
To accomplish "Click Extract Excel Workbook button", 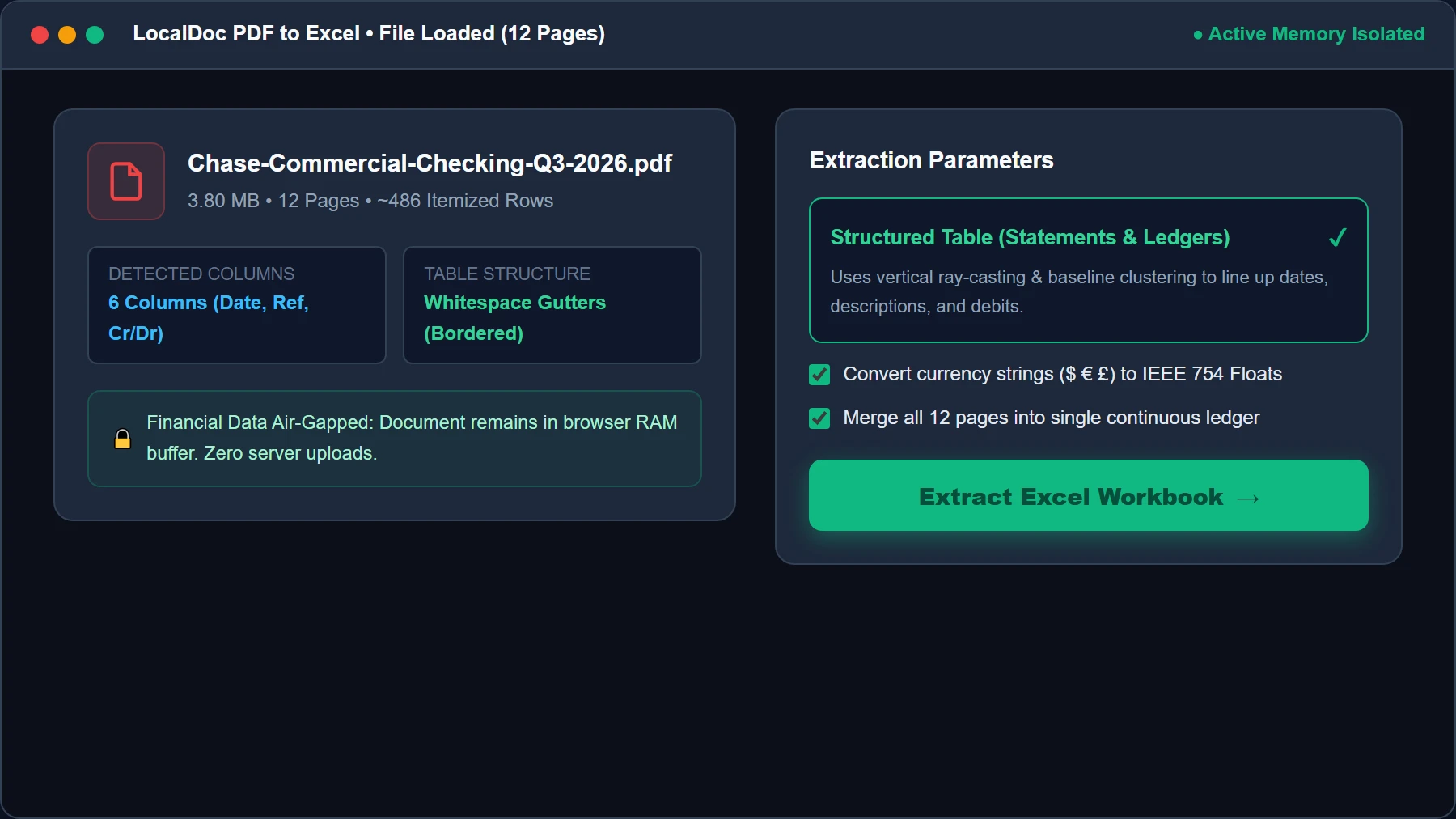I will 1088,495.
